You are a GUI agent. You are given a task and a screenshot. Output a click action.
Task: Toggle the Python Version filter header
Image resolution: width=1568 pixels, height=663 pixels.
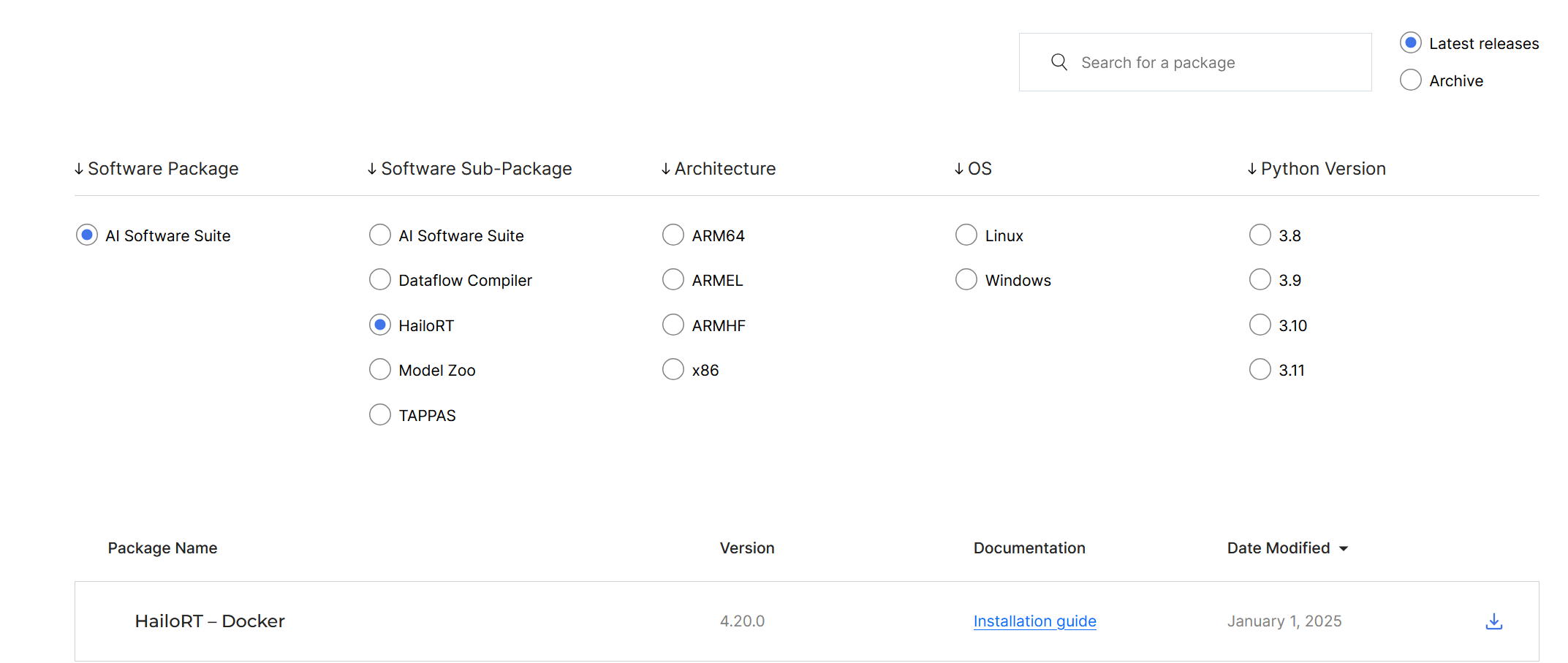1316,169
